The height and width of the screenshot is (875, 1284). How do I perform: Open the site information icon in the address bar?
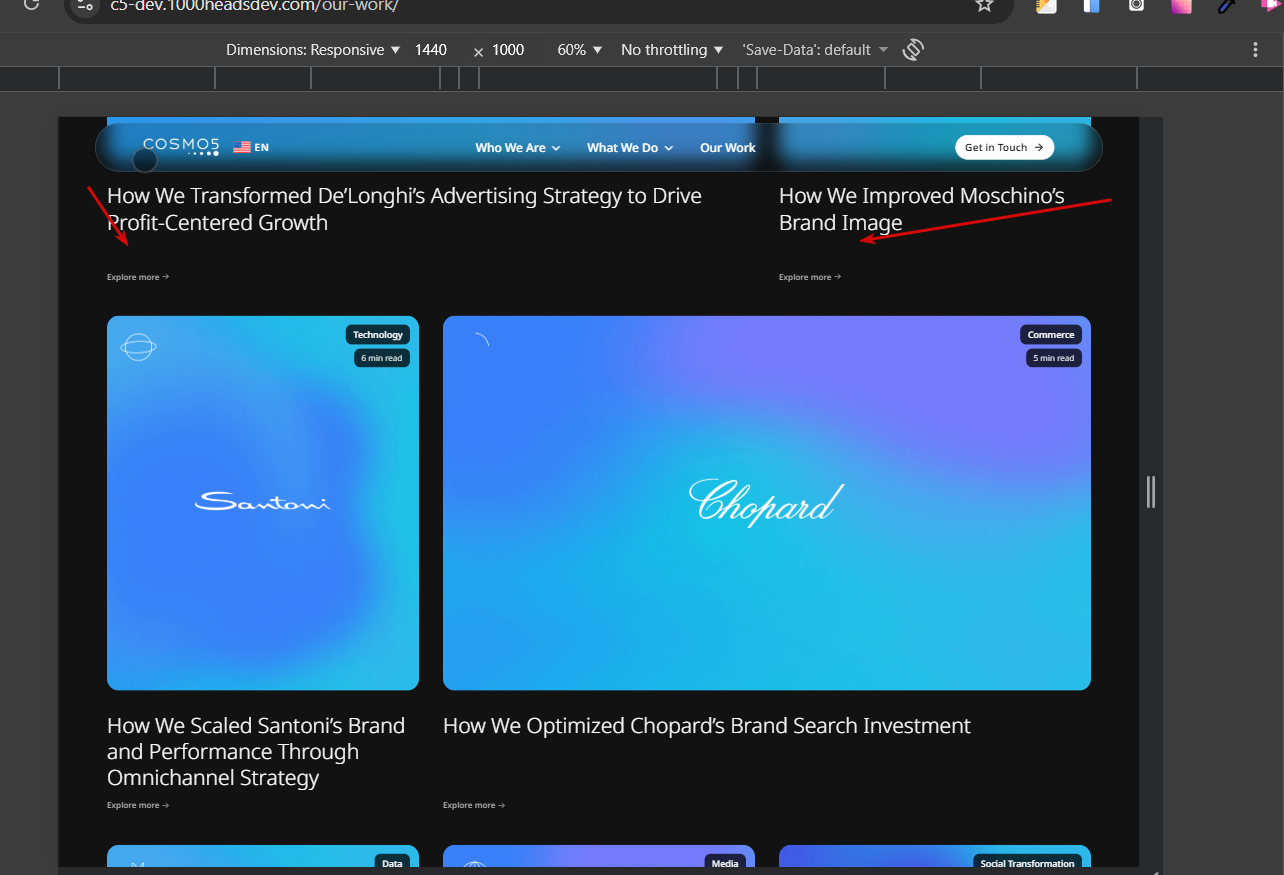click(84, 5)
